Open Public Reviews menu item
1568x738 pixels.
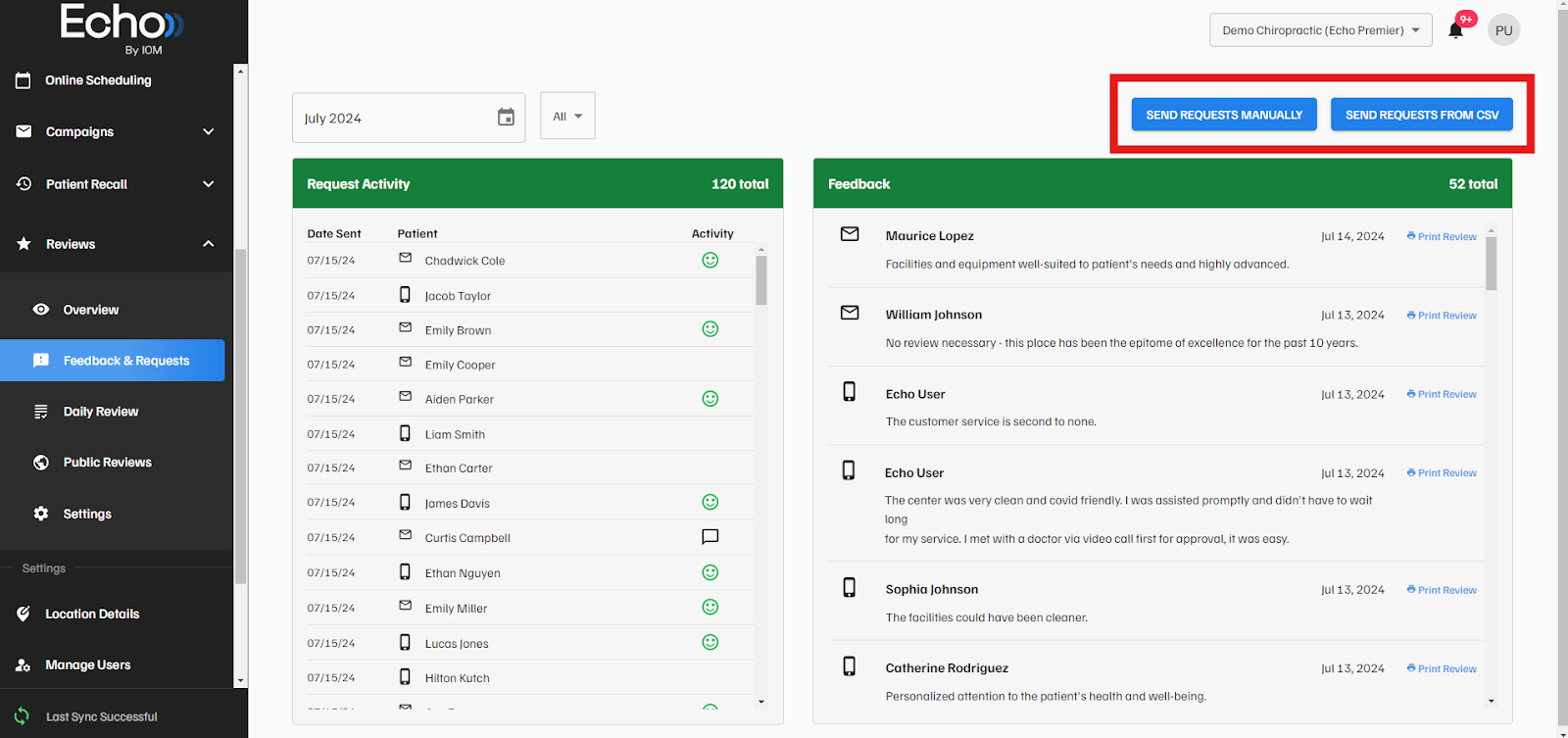click(108, 463)
